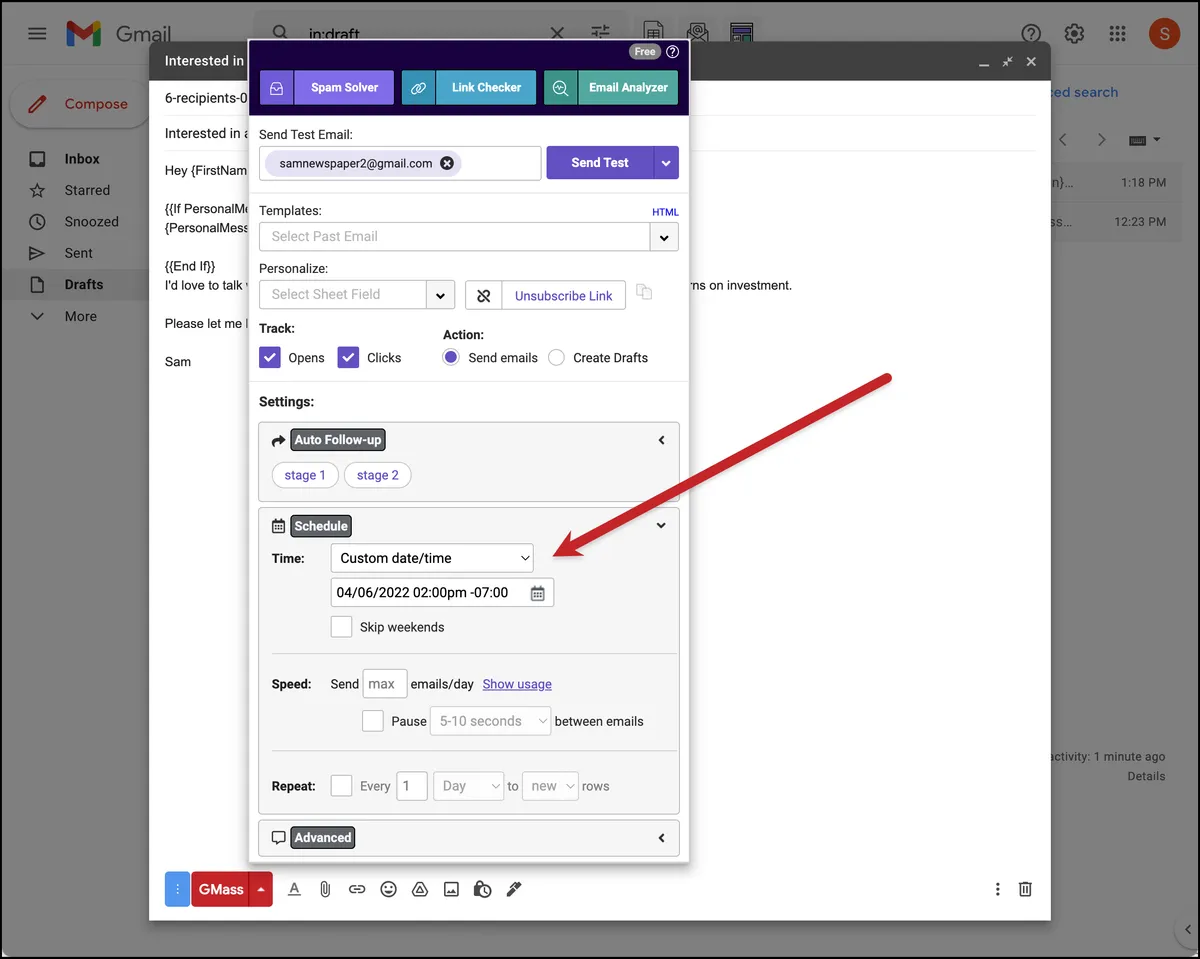Click the Compose button
The image size is (1200, 959).
coord(78,104)
